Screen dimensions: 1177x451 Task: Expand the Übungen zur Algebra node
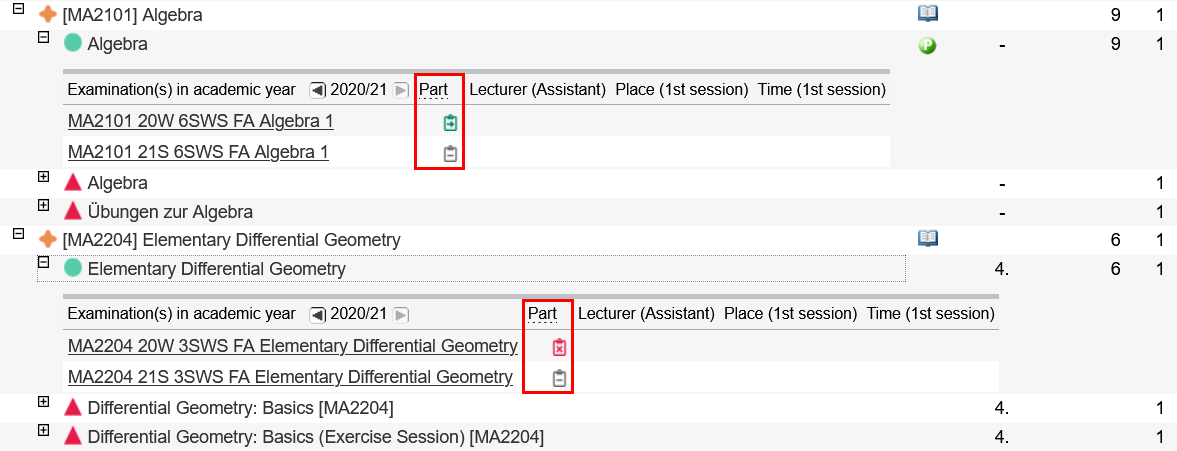pyautogui.click(x=43, y=205)
